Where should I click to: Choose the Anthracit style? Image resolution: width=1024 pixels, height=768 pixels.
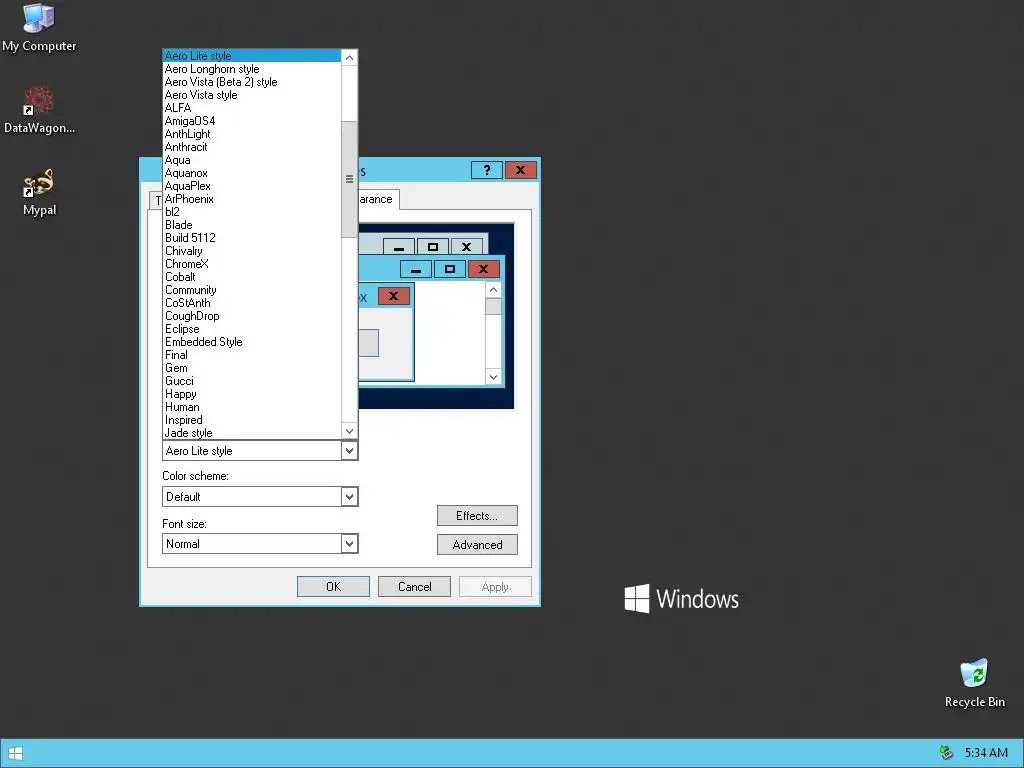click(x=251, y=148)
